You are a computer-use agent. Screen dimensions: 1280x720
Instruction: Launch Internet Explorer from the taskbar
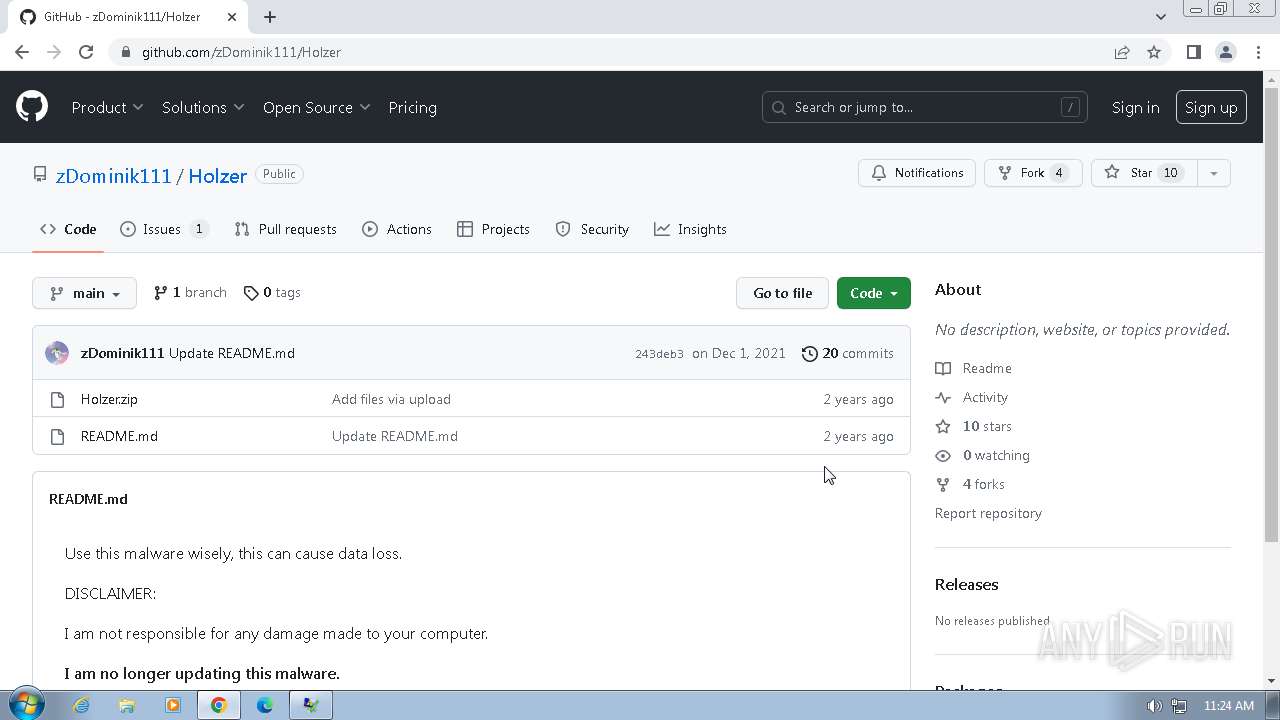81,705
